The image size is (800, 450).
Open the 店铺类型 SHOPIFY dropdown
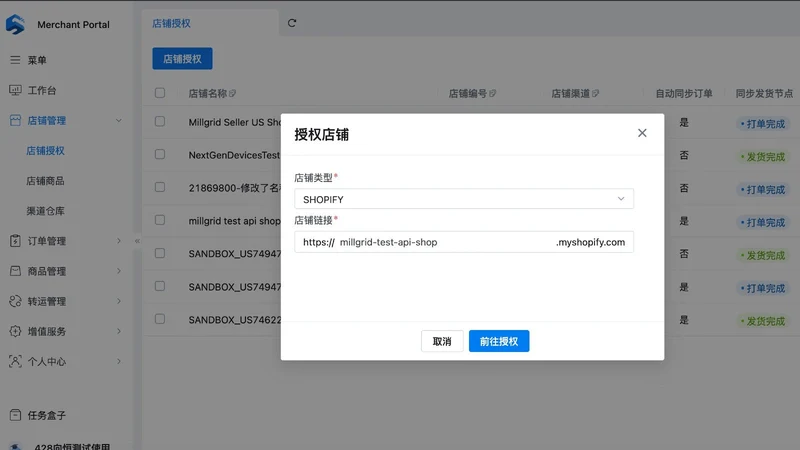(464, 199)
